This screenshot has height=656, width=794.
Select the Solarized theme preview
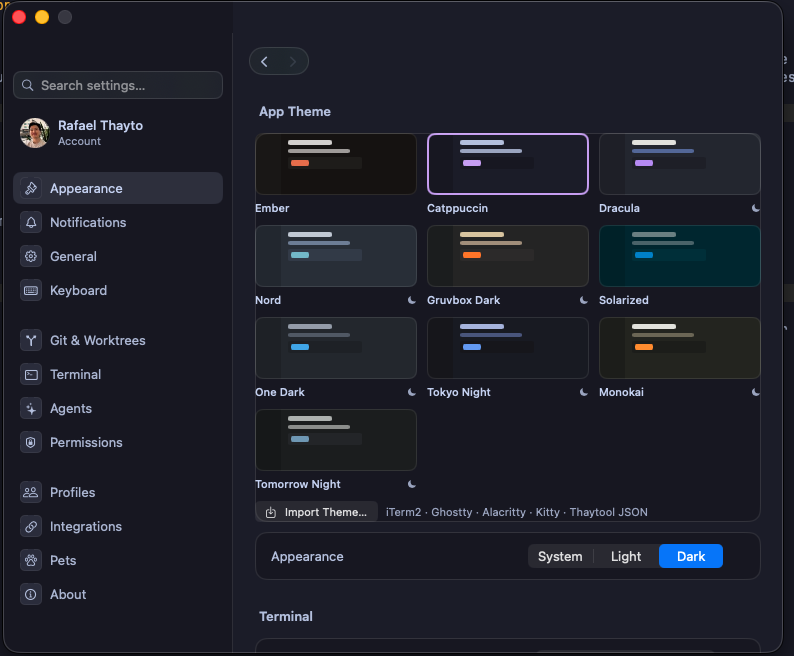click(x=680, y=256)
